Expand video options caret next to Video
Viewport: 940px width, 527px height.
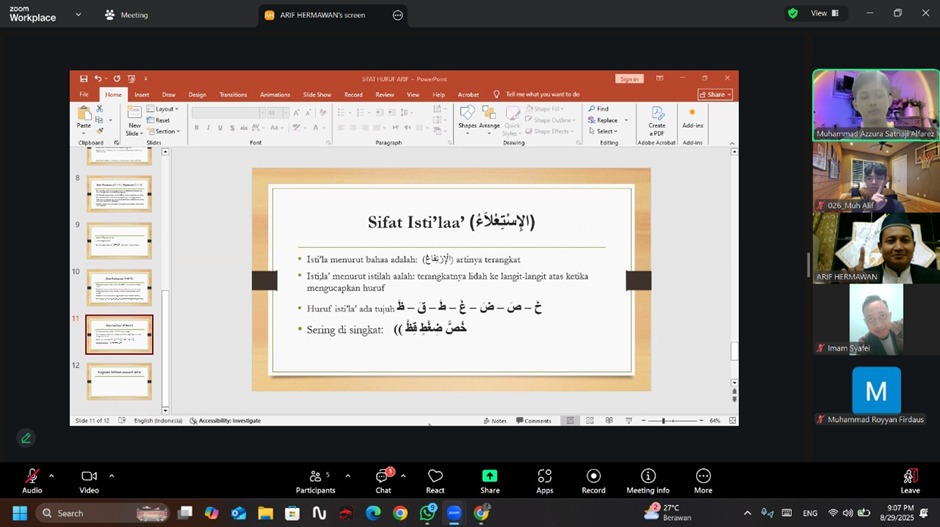(x=111, y=476)
